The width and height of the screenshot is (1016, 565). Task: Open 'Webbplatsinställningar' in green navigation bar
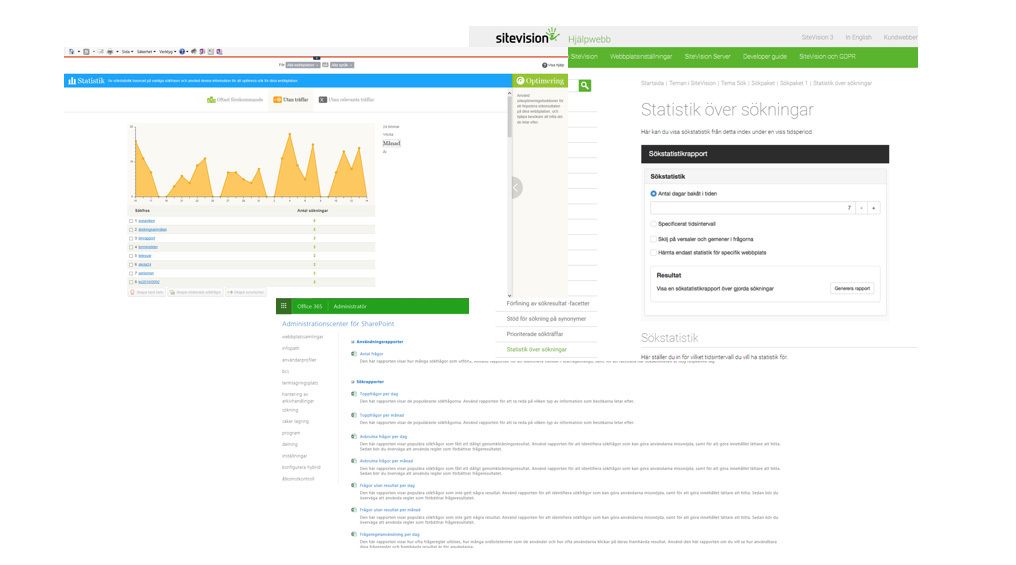point(641,57)
